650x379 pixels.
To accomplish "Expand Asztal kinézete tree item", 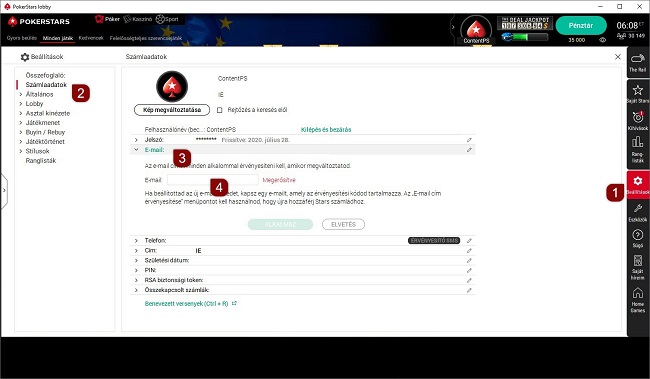I will 21,113.
